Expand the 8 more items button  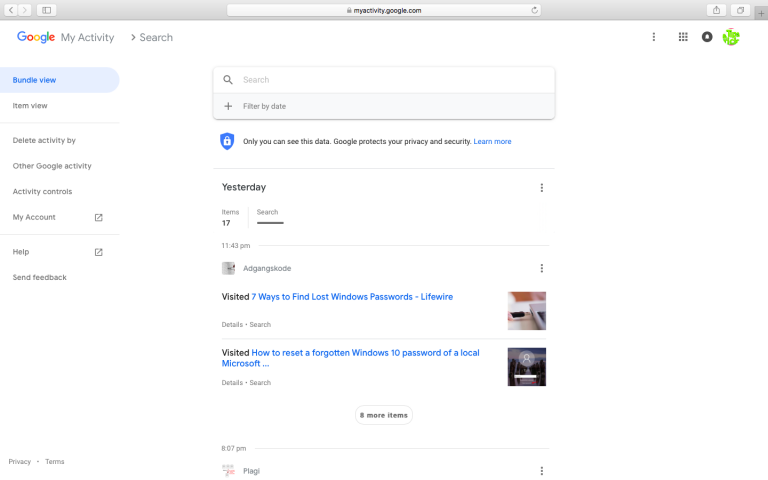point(384,415)
